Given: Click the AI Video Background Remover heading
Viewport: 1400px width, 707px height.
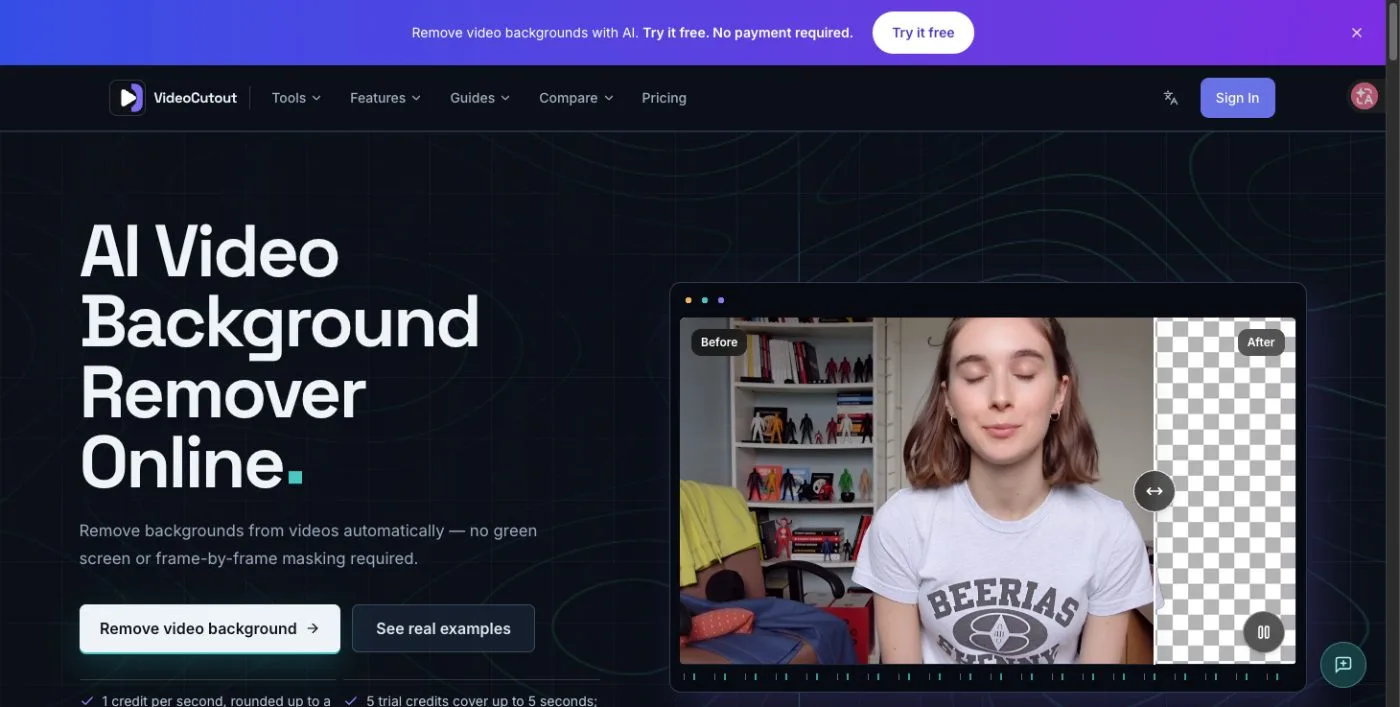Looking at the screenshot, I should (279, 357).
